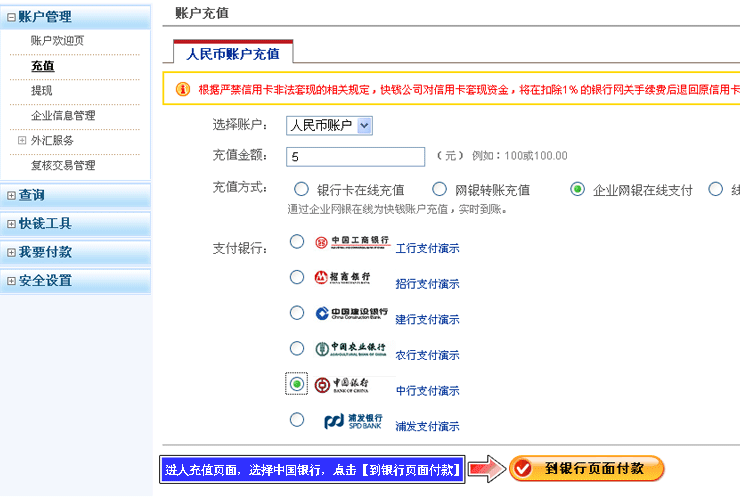Screen dimensions: 740x500
Task: Click the SPD Bank logo
Action: tap(353, 421)
